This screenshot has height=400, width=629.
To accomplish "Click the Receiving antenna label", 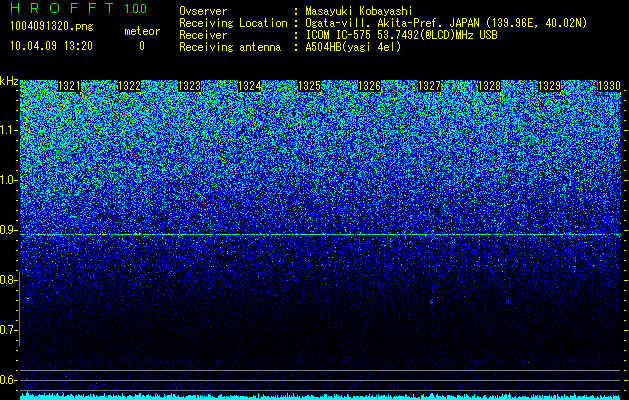I will (230, 47).
